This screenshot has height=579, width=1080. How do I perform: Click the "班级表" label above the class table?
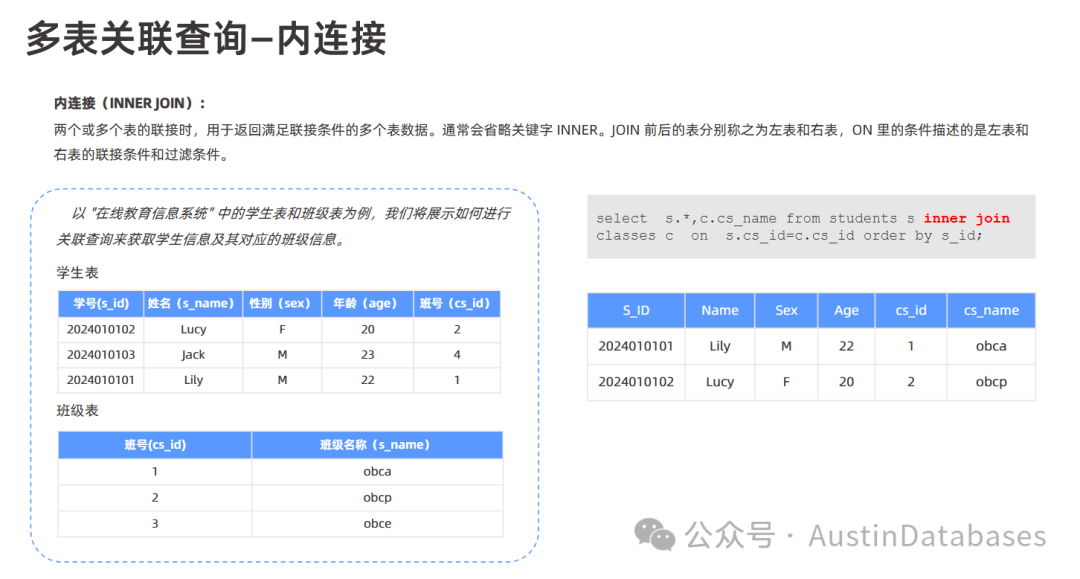point(77,411)
